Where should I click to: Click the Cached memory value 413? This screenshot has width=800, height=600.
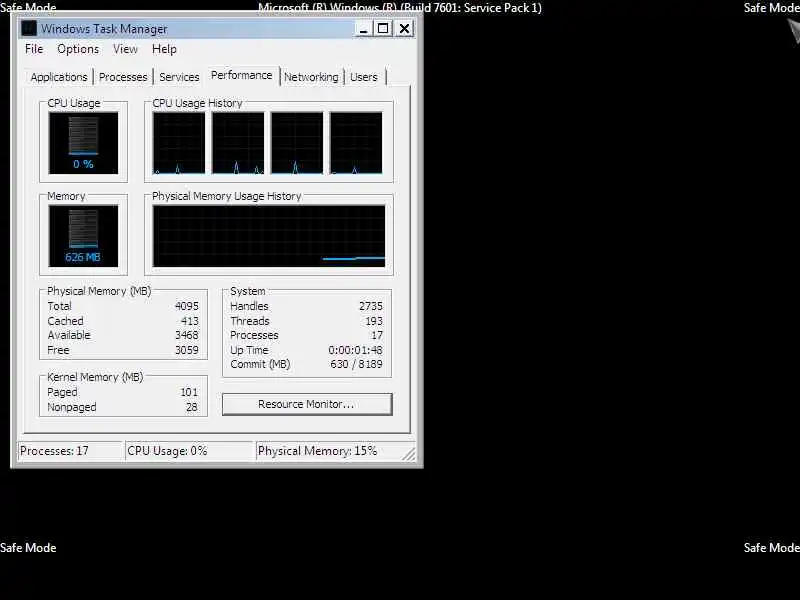(190, 321)
